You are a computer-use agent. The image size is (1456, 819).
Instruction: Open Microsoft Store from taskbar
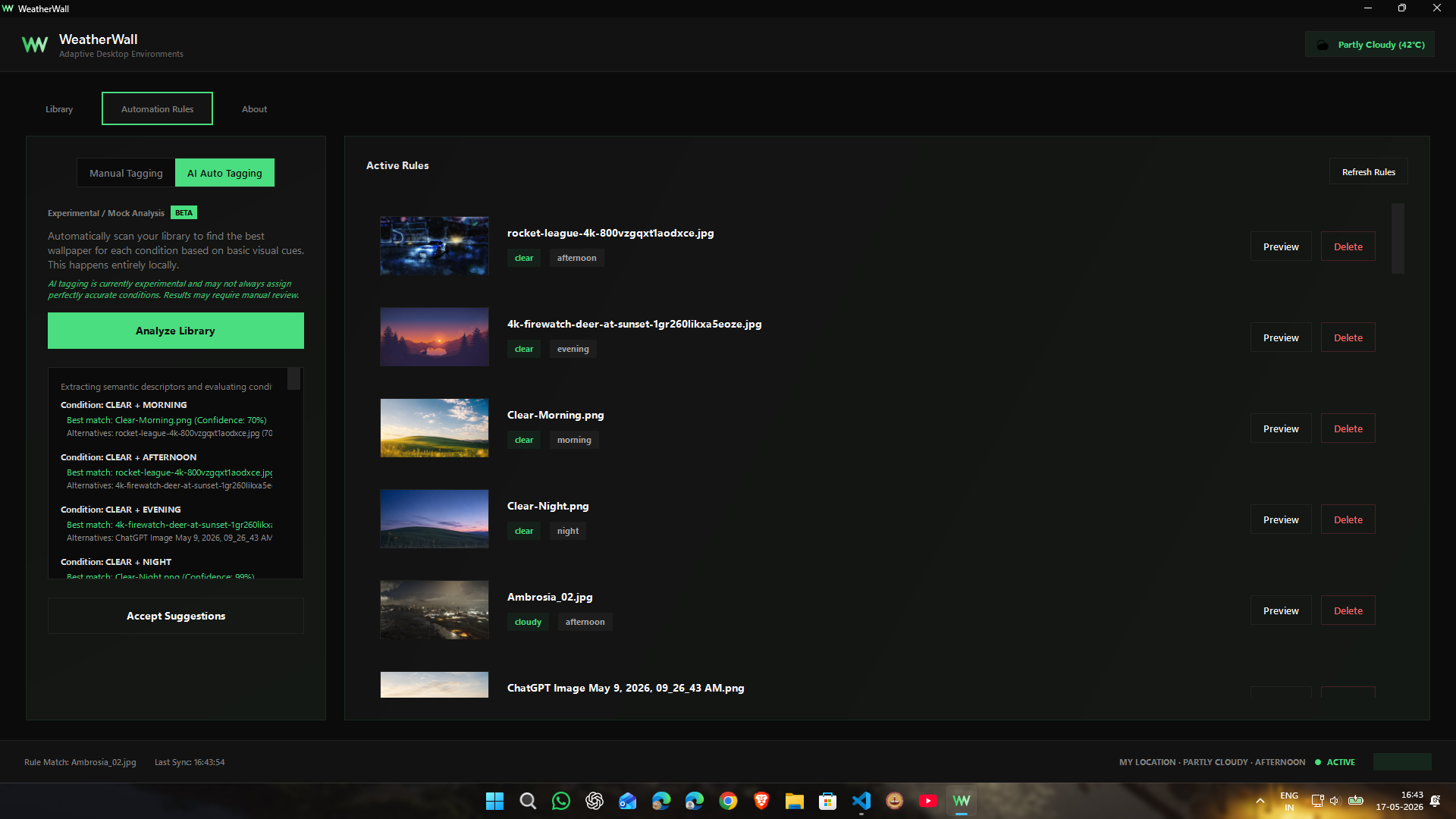(828, 801)
